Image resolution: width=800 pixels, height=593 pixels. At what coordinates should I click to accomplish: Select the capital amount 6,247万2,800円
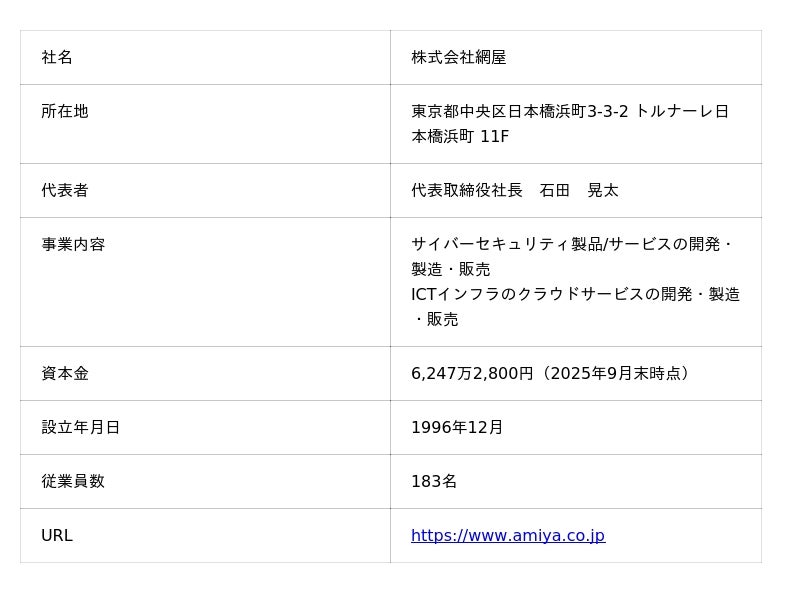[x=472, y=374]
